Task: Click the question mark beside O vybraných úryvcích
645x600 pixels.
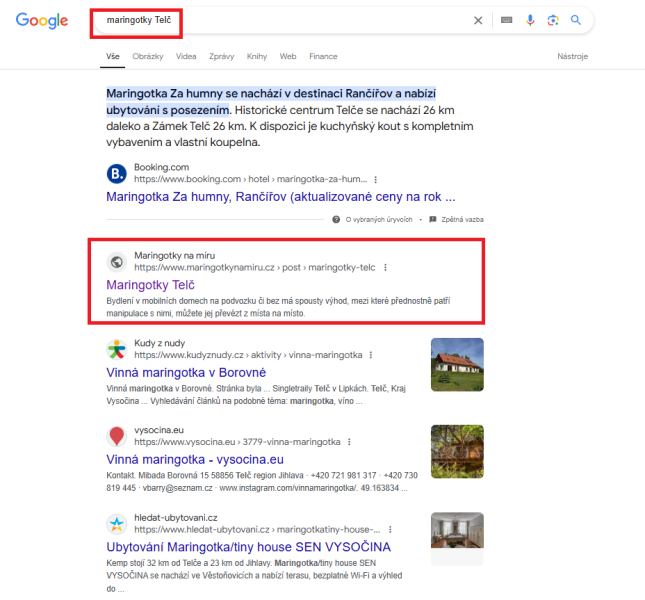Action: pyautogui.click(x=336, y=219)
